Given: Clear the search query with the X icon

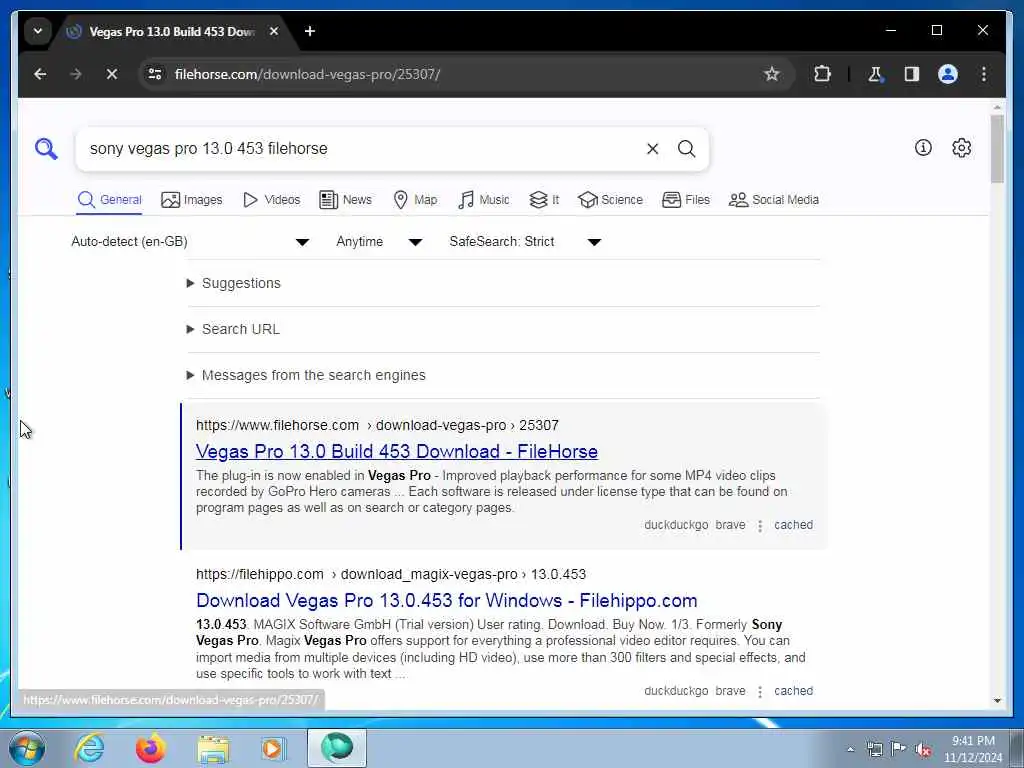Looking at the screenshot, I should click(652, 149).
